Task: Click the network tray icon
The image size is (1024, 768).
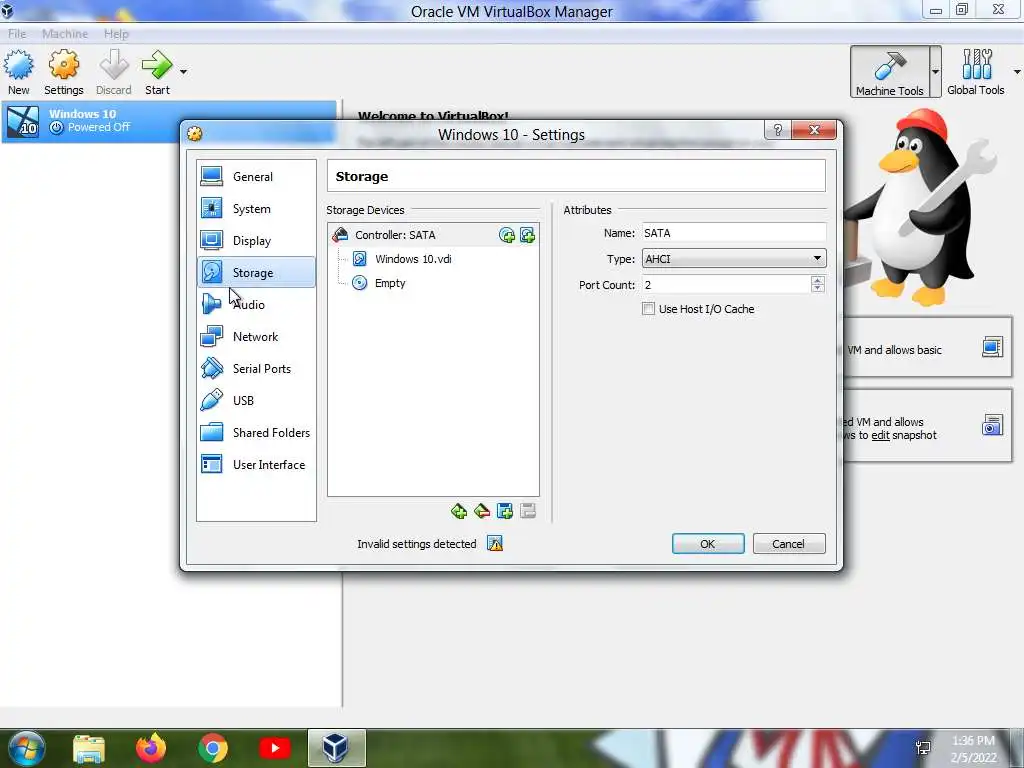Action: click(x=923, y=748)
